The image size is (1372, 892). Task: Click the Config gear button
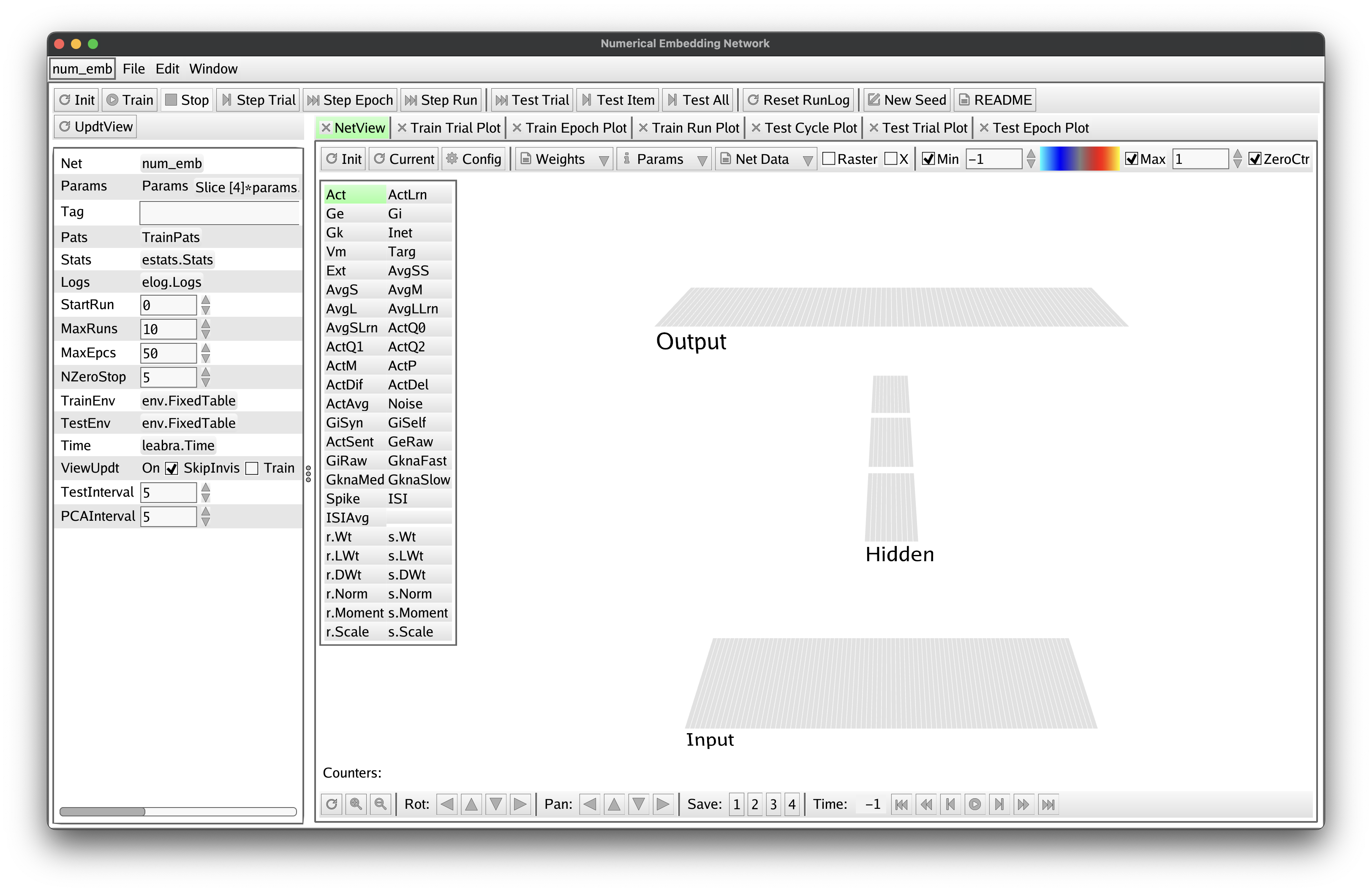[474, 159]
